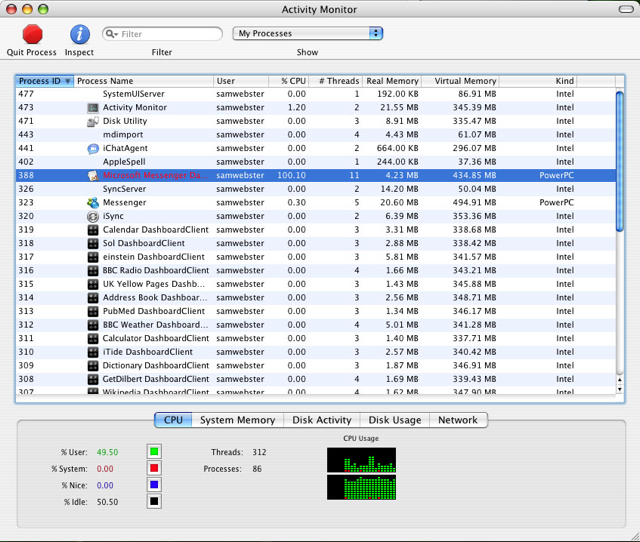
Task: Click the UK Yellow Pages Dashboard icon
Action: tap(93, 284)
